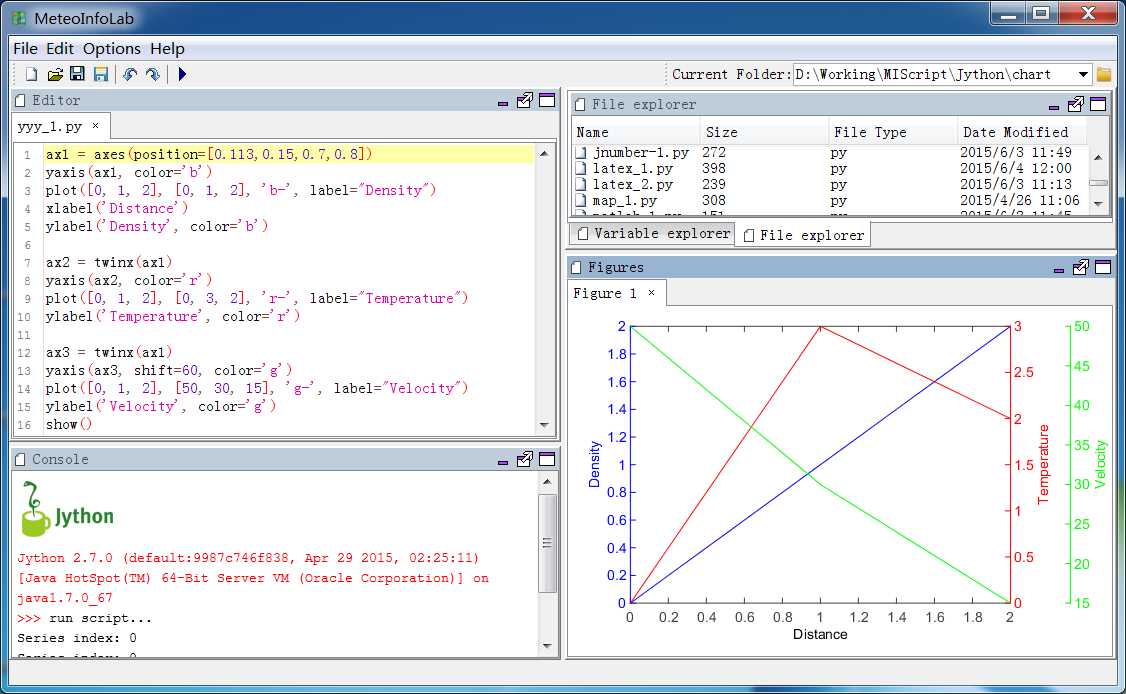The width and height of the screenshot is (1126, 694).
Task: Click the Velocity axis label in the figure
Action: (x=1100, y=464)
